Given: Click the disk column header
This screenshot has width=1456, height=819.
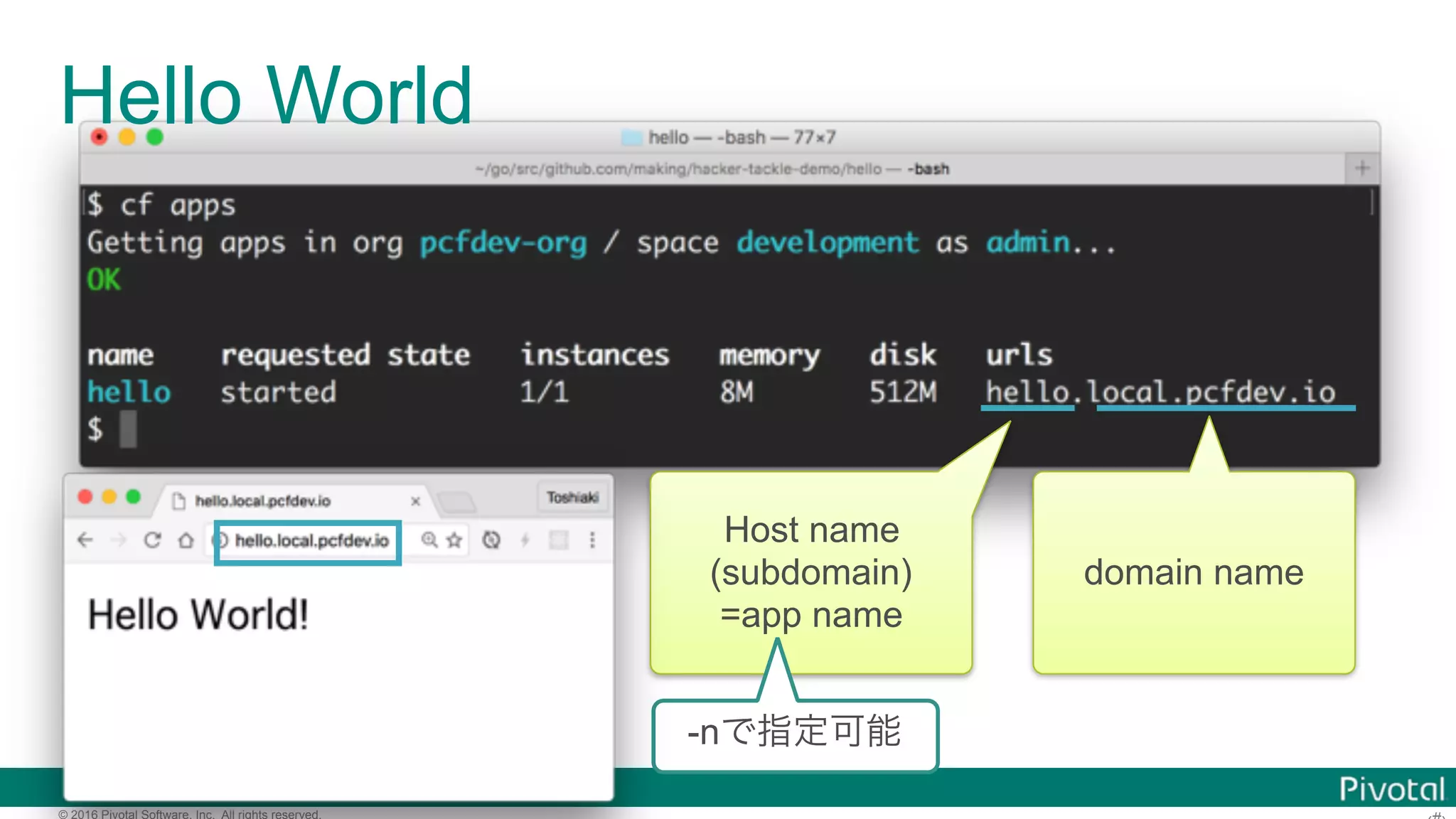Looking at the screenshot, I should [x=903, y=355].
